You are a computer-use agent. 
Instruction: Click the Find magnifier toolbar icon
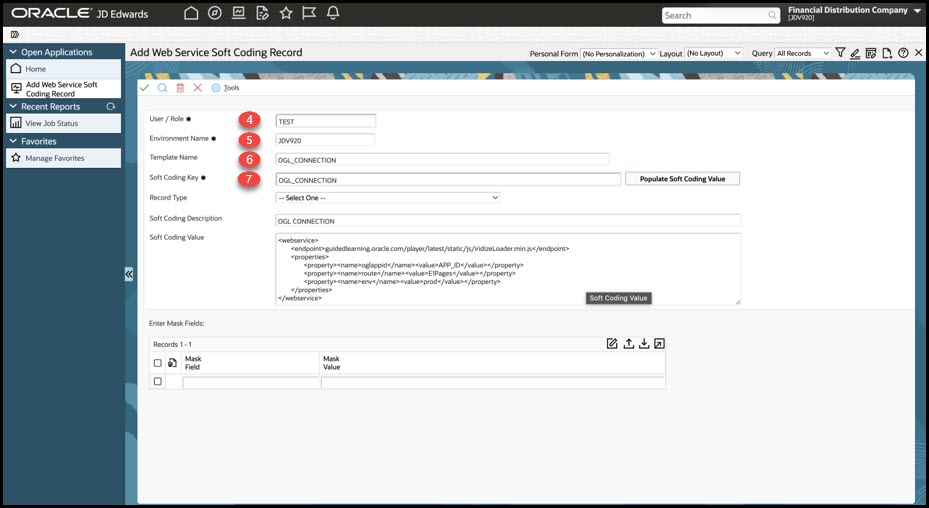point(162,88)
